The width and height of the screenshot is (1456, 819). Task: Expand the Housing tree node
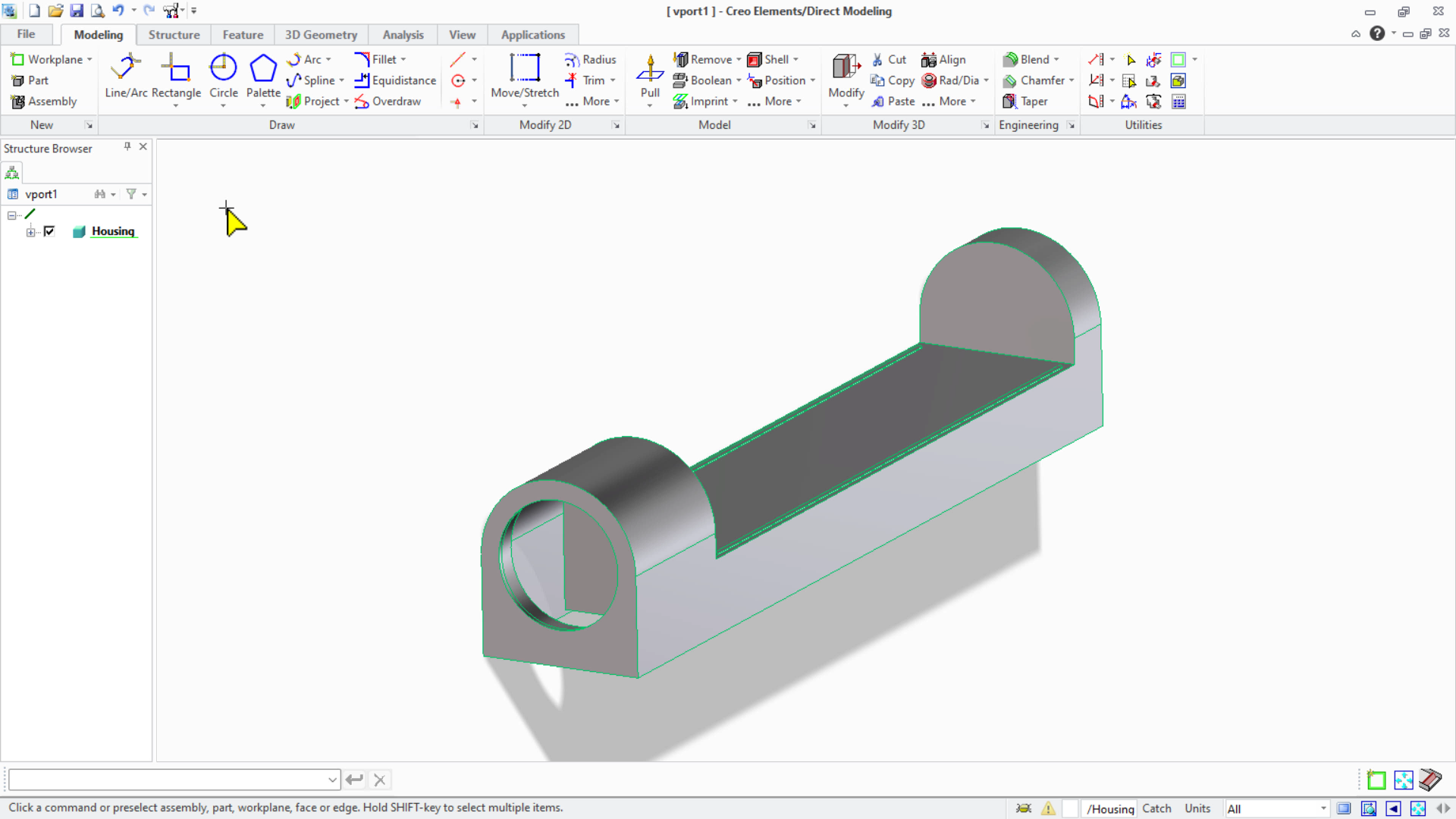click(x=30, y=232)
